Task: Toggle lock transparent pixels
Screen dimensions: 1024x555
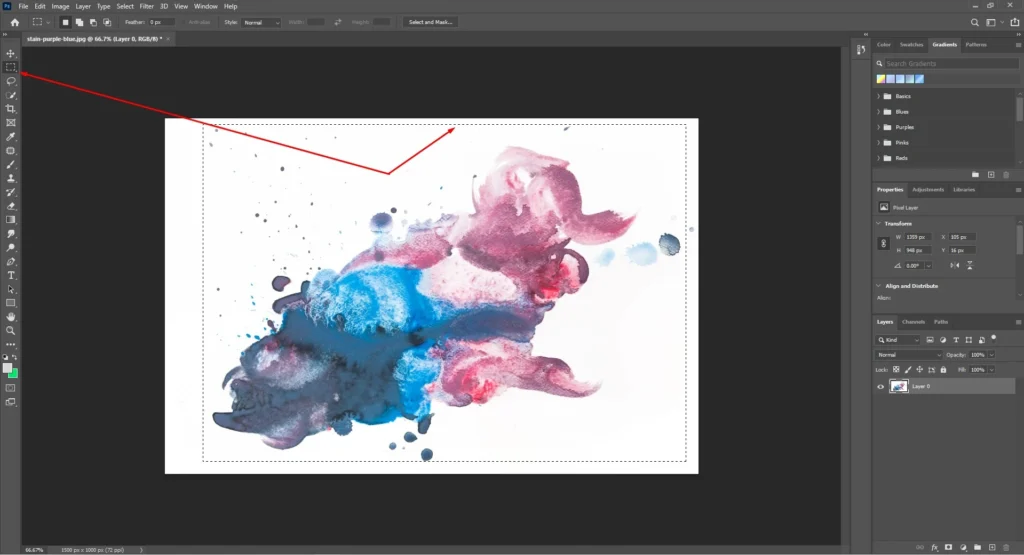Action: 896,370
